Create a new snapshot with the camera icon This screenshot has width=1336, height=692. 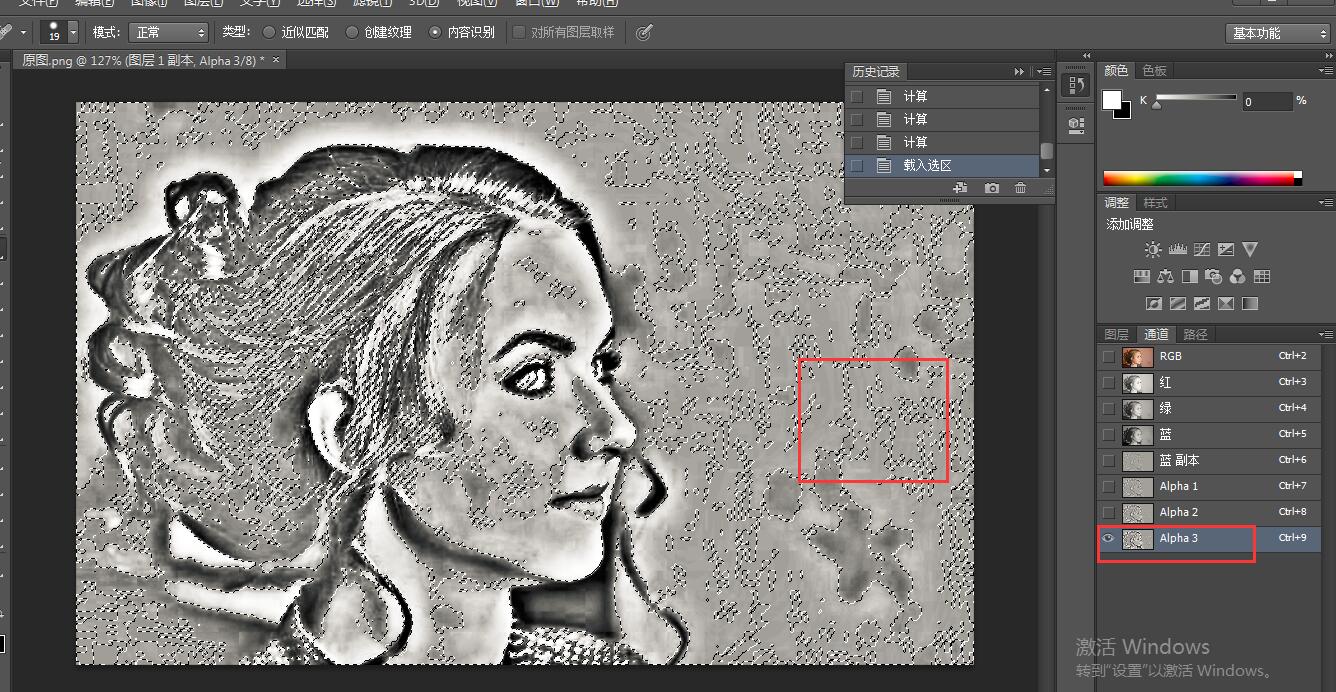(x=991, y=188)
